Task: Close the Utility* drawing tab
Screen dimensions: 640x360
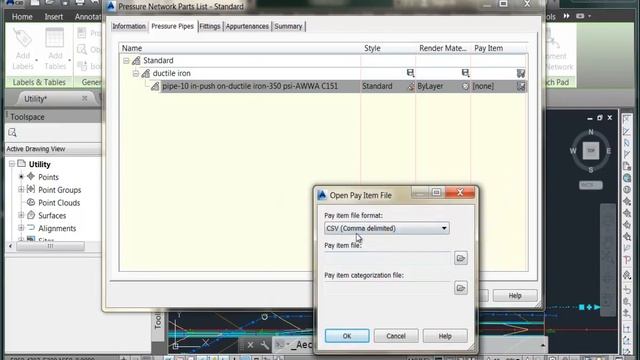Action: coord(84,99)
